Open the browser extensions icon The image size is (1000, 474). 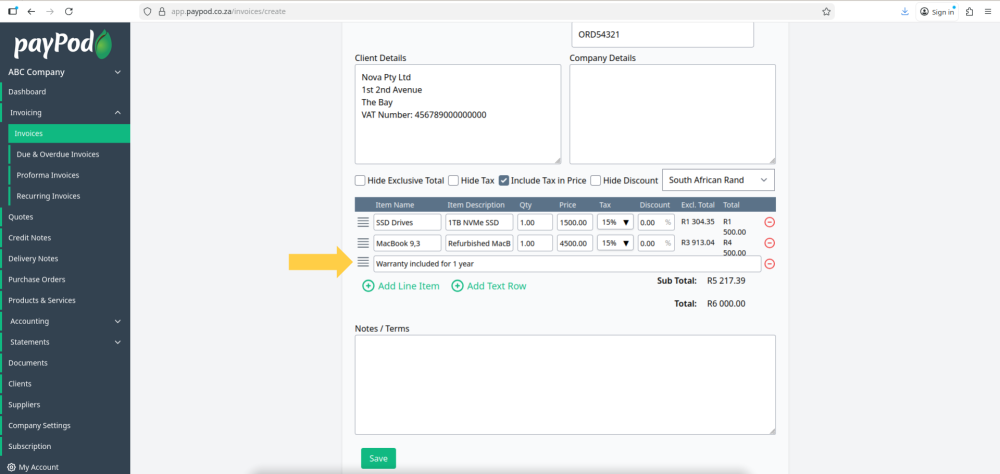pos(969,11)
